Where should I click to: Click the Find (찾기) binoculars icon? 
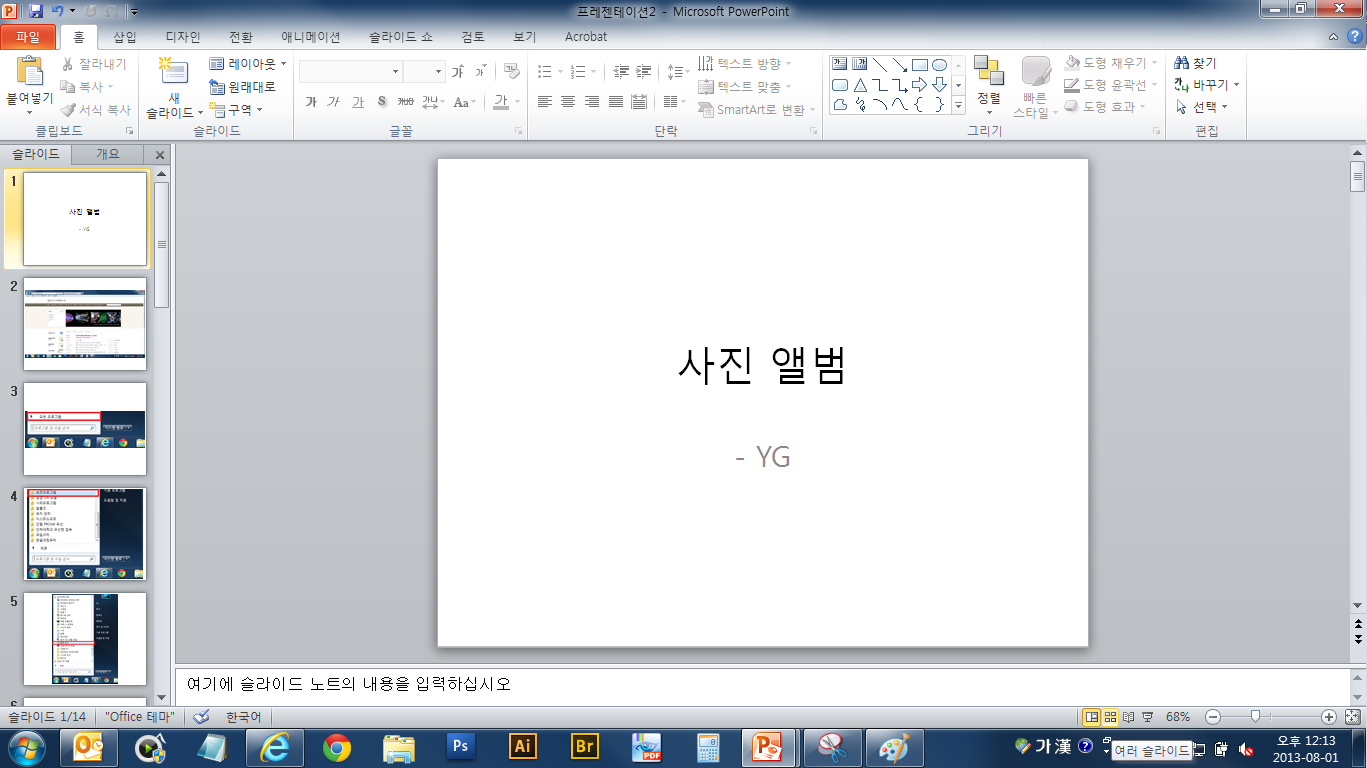coord(1181,63)
